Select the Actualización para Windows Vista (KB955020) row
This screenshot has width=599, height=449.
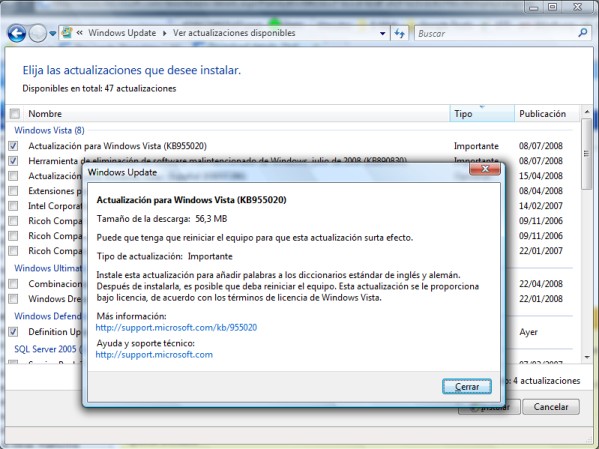290,146
